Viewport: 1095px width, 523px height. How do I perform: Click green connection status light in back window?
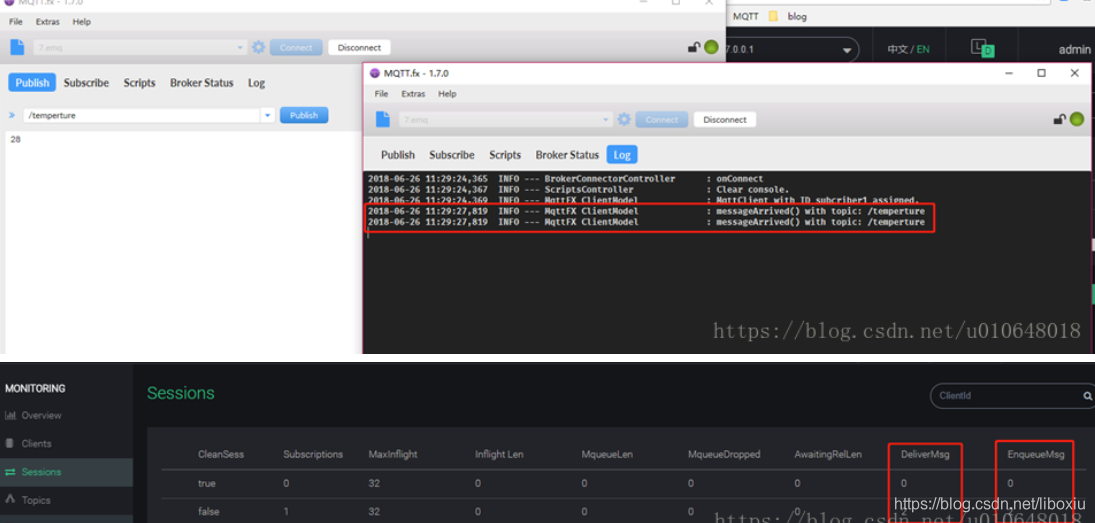coord(711,47)
